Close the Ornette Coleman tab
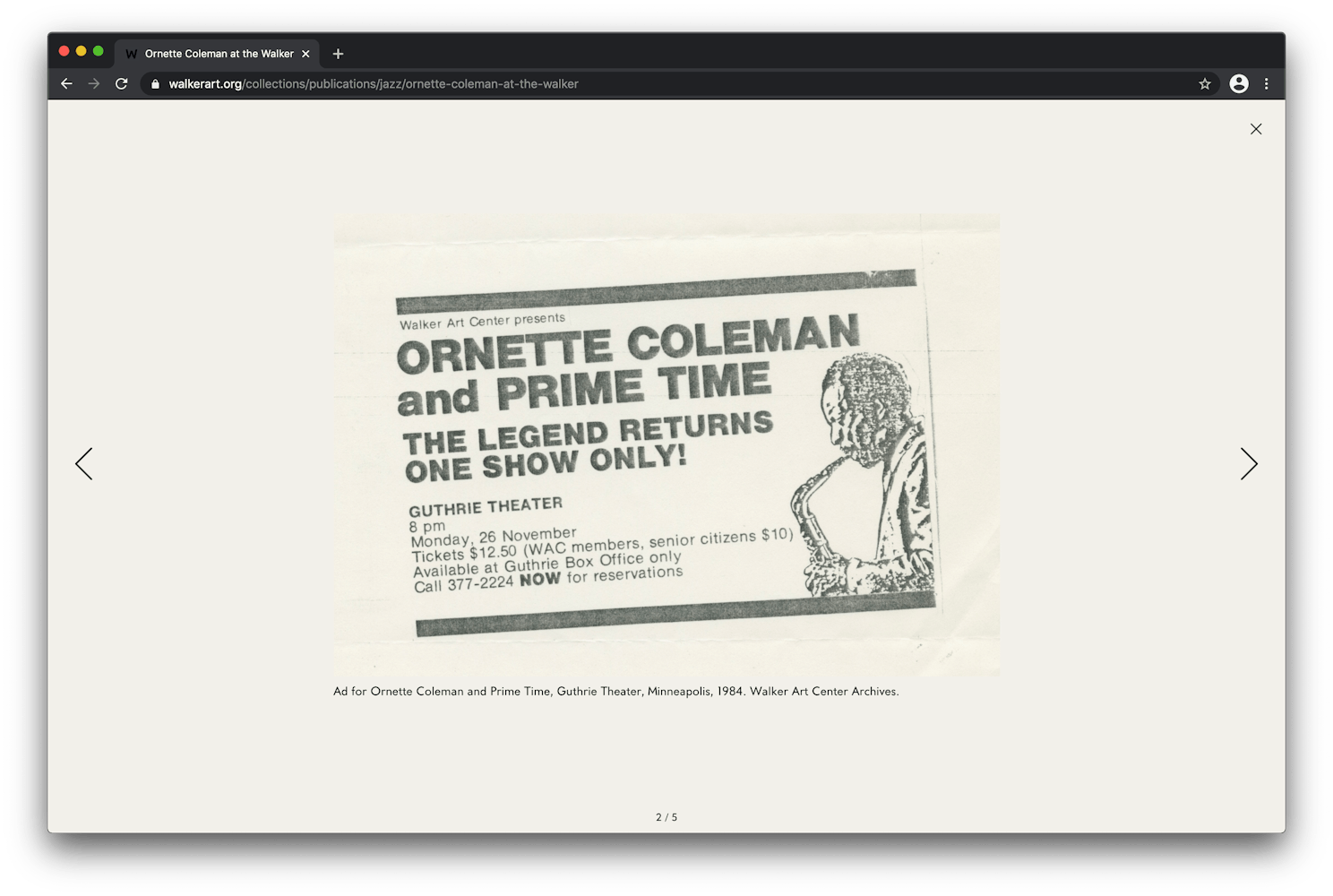 point(305,54)
